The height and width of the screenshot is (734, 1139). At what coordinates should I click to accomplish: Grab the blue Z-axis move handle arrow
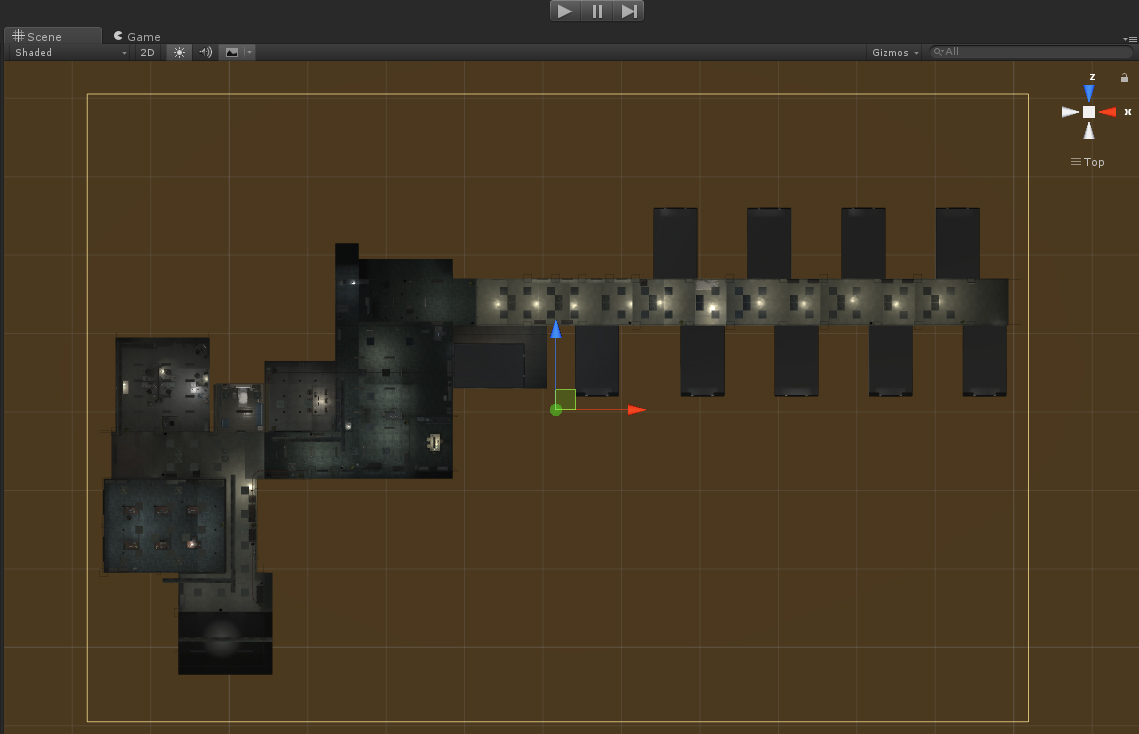tap(556, 330)
